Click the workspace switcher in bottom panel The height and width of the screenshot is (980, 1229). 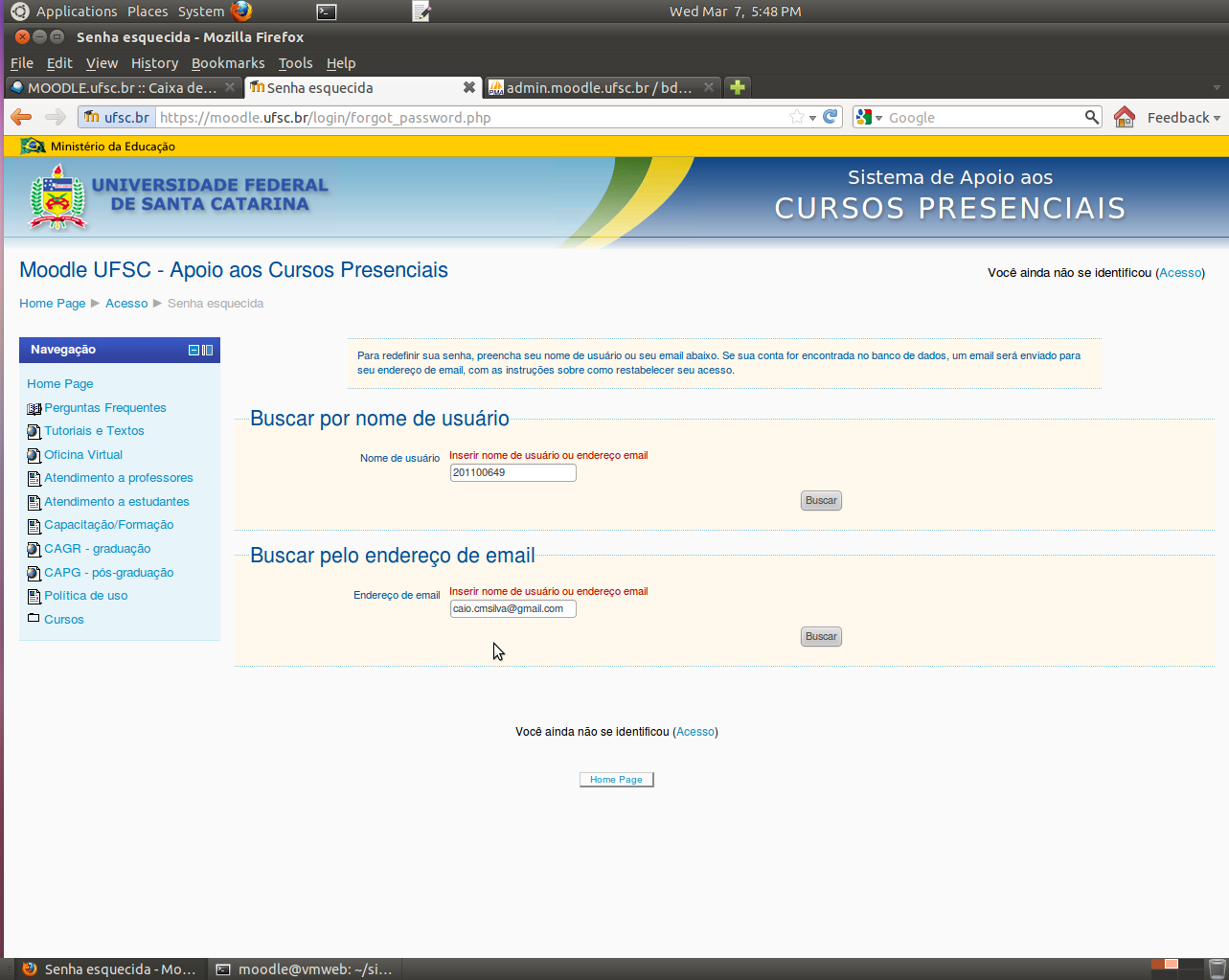click(x=1176, y=969)
